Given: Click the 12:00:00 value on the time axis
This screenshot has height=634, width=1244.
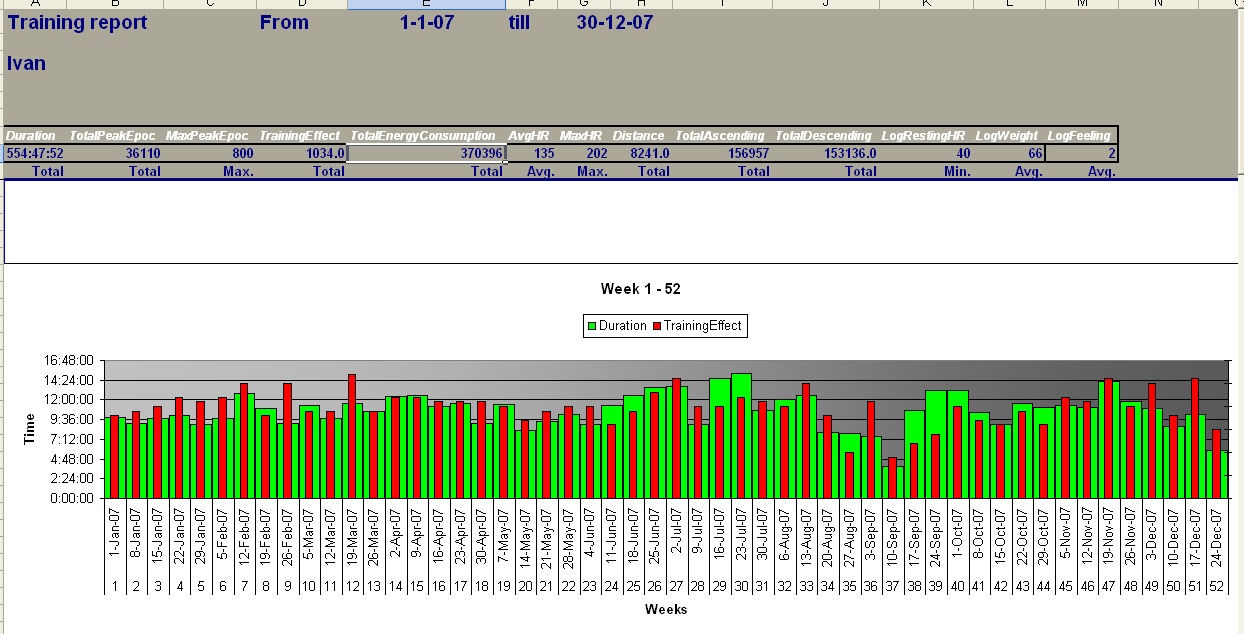Looking at the screenshot, I should coord(70,400).
